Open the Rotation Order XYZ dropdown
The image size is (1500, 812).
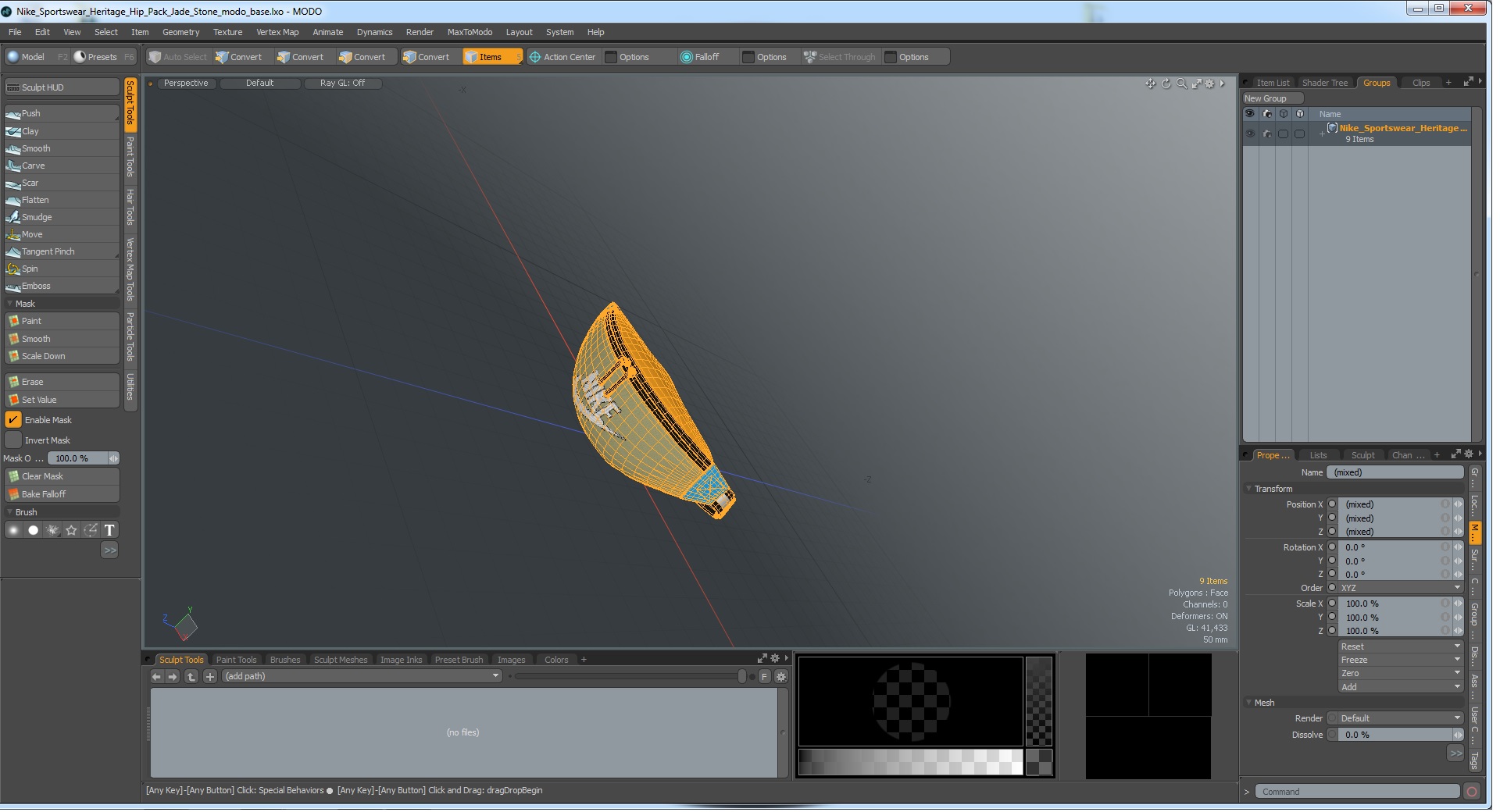pos(1400,589)
